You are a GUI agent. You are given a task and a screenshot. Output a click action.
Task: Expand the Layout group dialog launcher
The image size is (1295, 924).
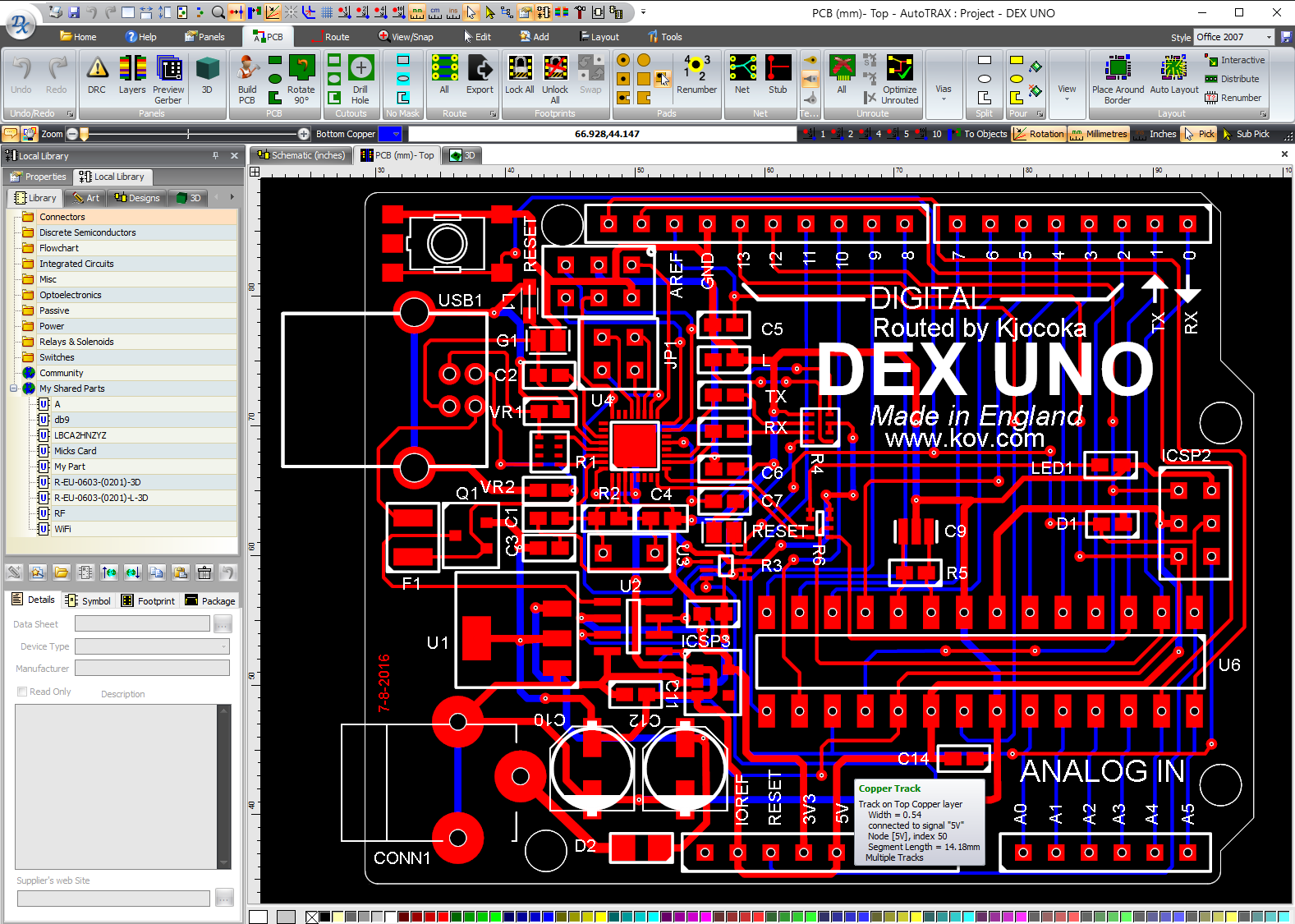click(1263, 114)
